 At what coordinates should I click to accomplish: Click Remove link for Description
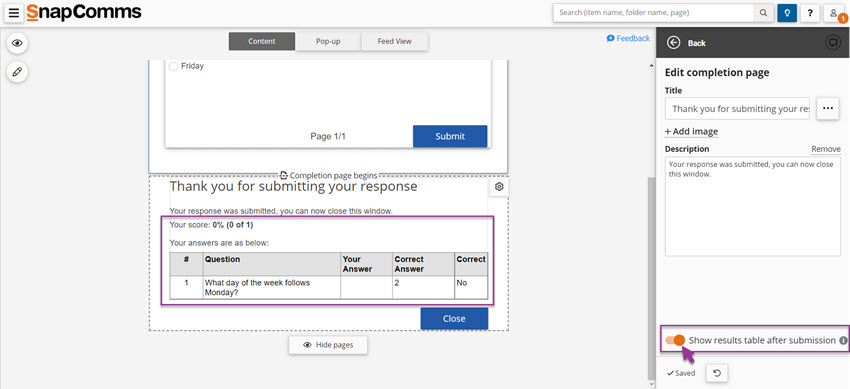click(826, 150)
